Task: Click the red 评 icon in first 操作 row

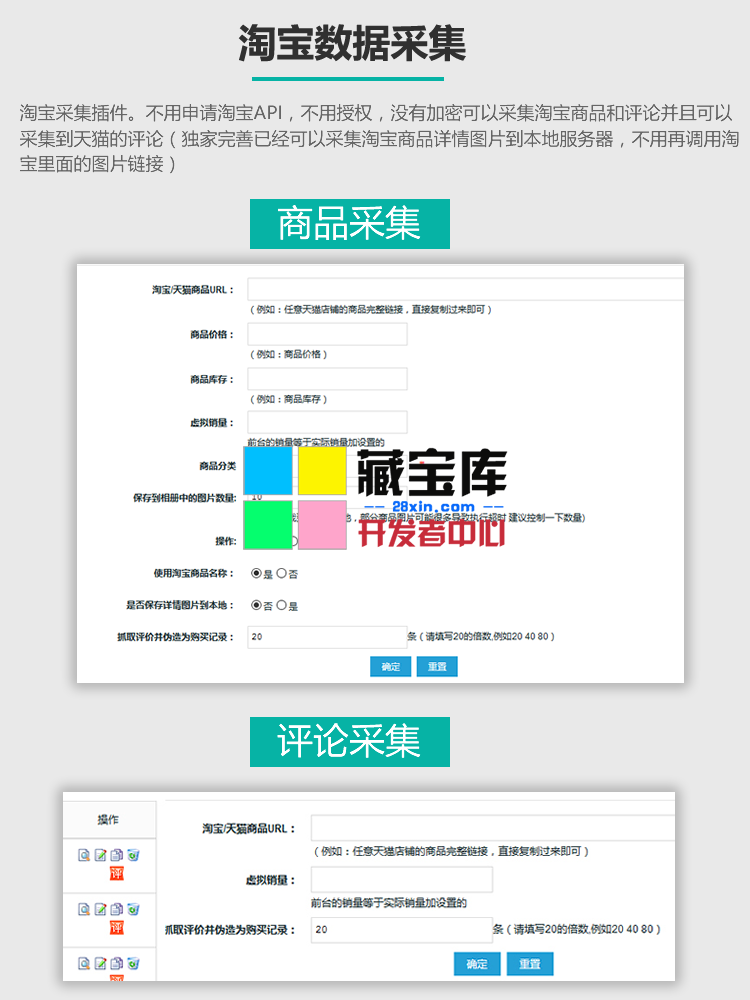Action: pyautogui.click(x=117, y=873)
